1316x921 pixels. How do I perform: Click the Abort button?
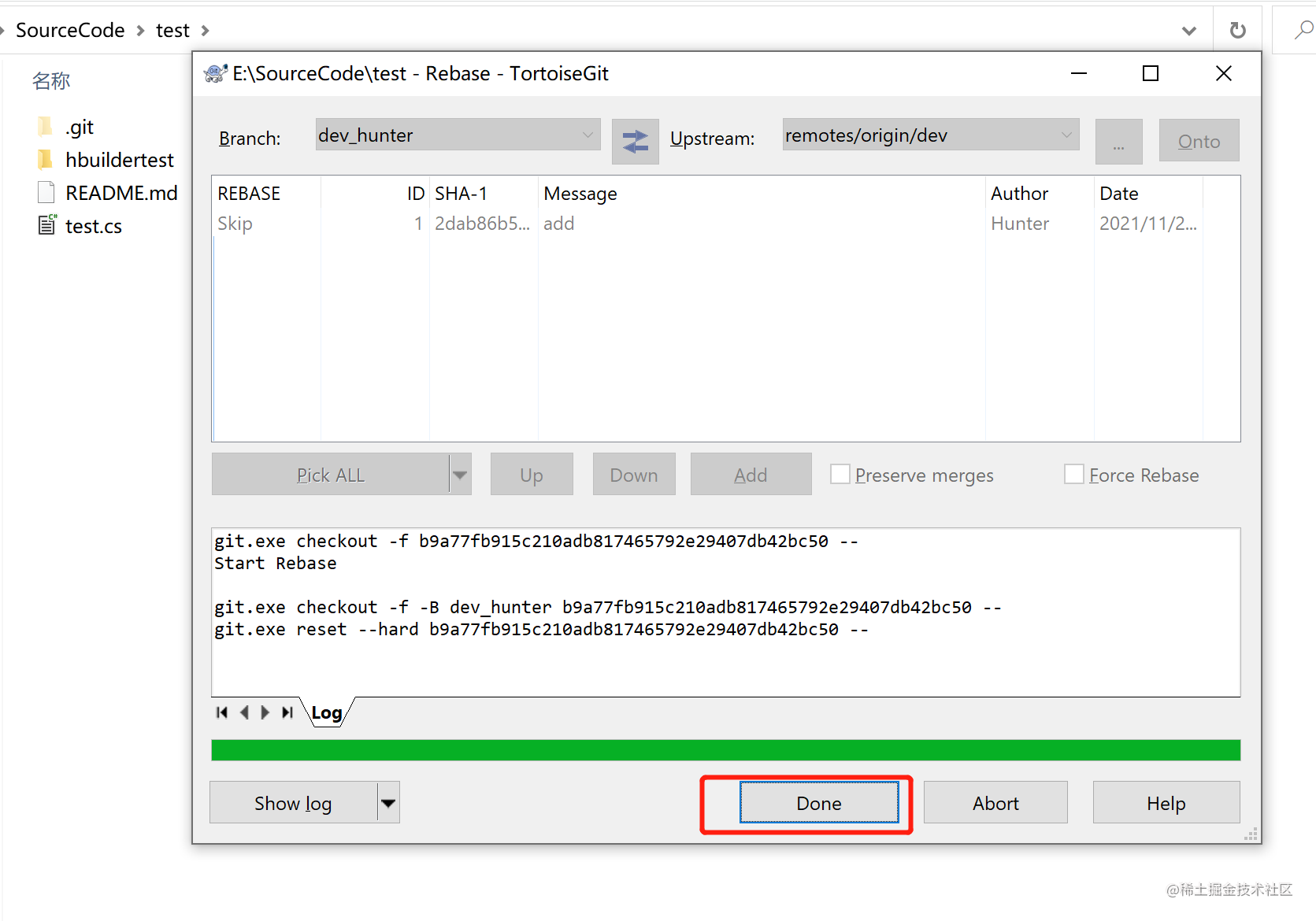[x=995, y=803]
